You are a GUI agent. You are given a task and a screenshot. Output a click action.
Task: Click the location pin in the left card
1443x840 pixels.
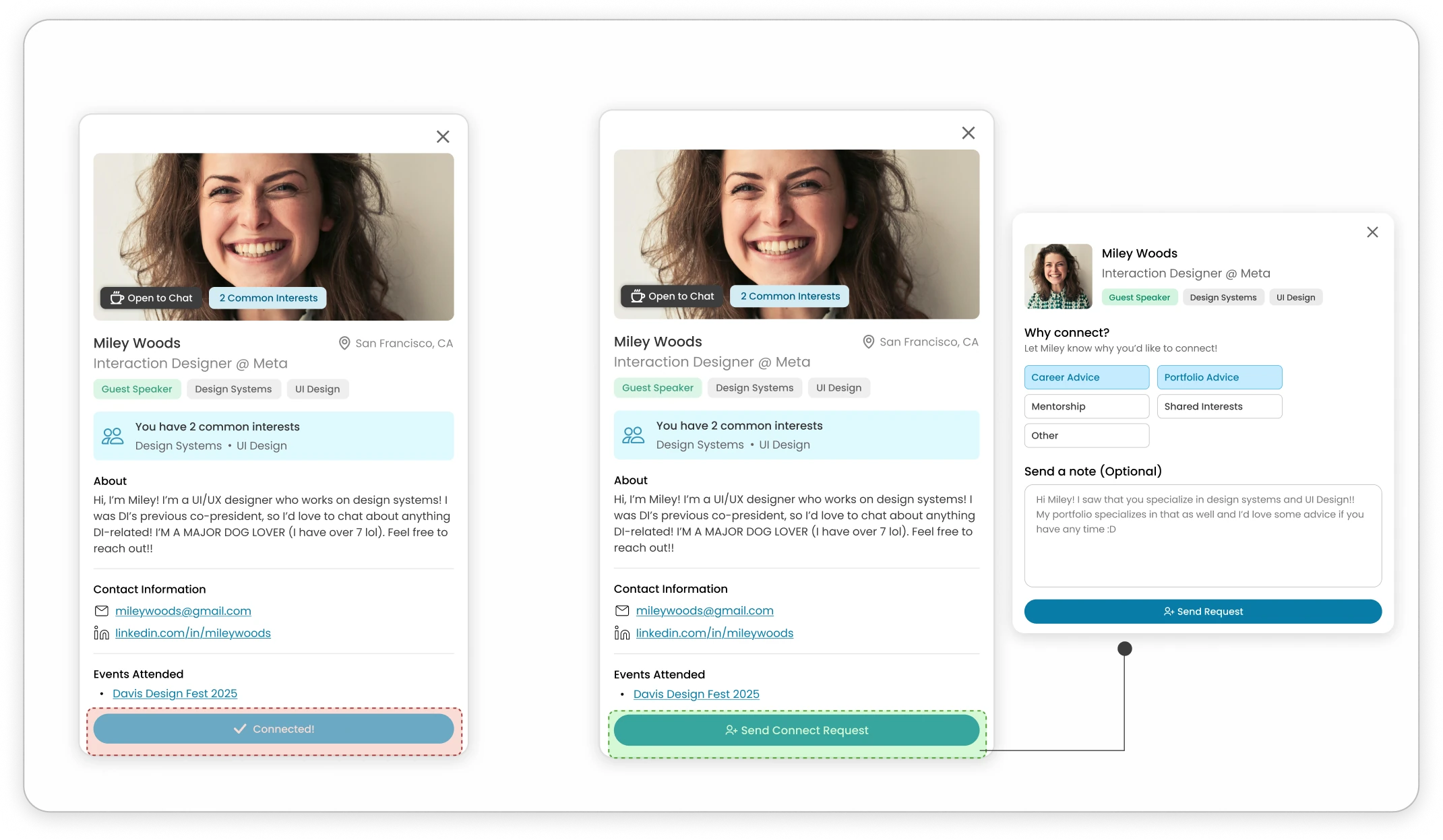(344, 343)
